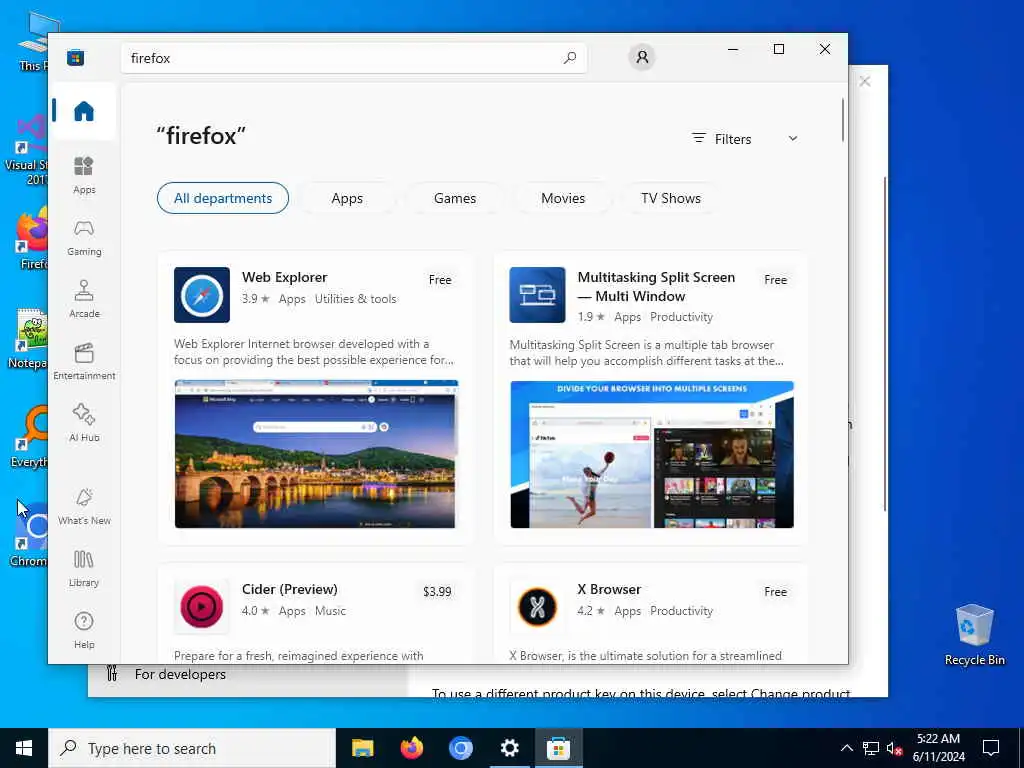Select the All departments filter tab
Viewport: 1024px width, 768px height.
[223, 198]
